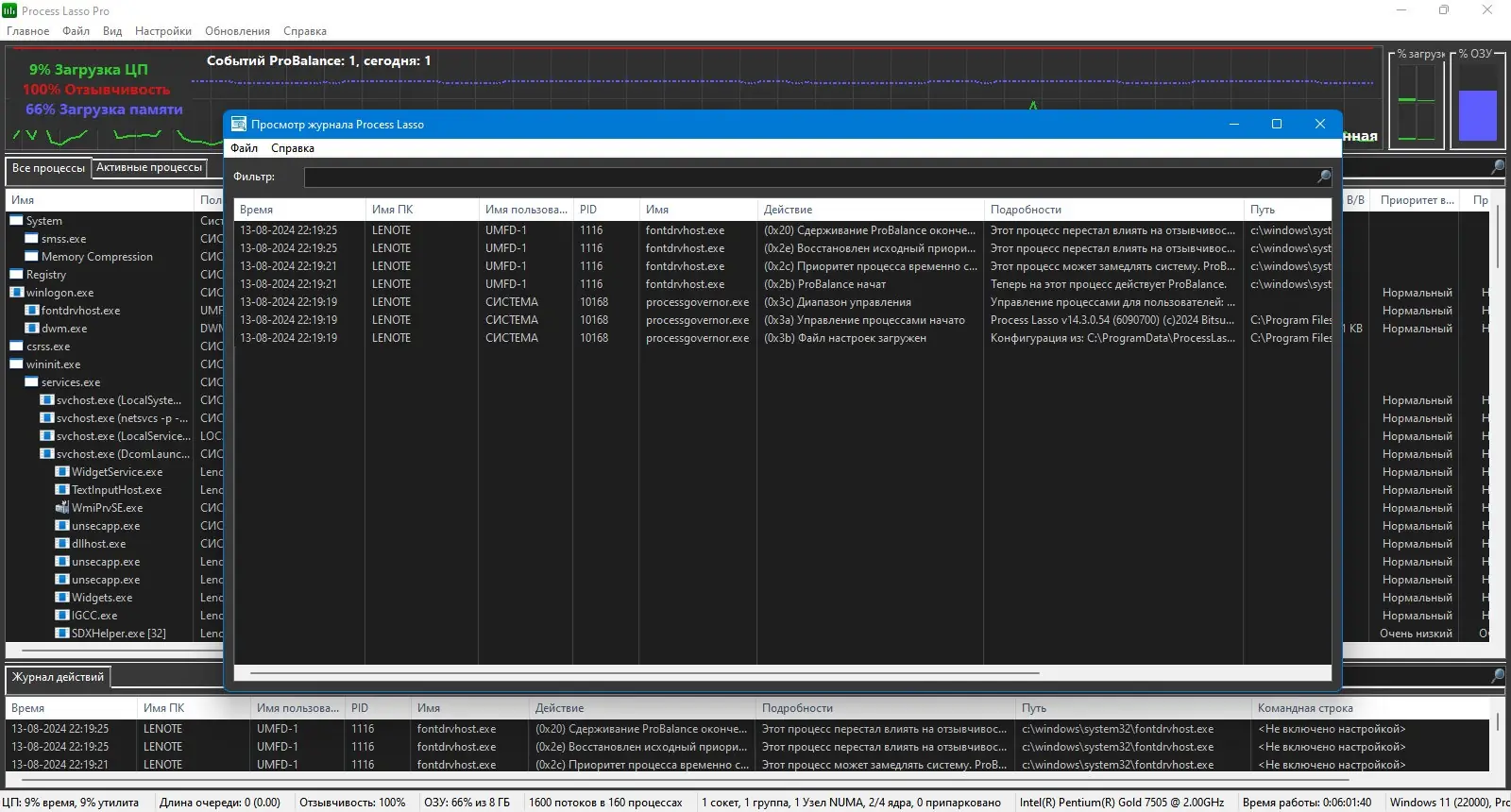Open the Обновления menu
Image resolution: width=1511 pixels, height=812 pixels.
coord(238,31)
